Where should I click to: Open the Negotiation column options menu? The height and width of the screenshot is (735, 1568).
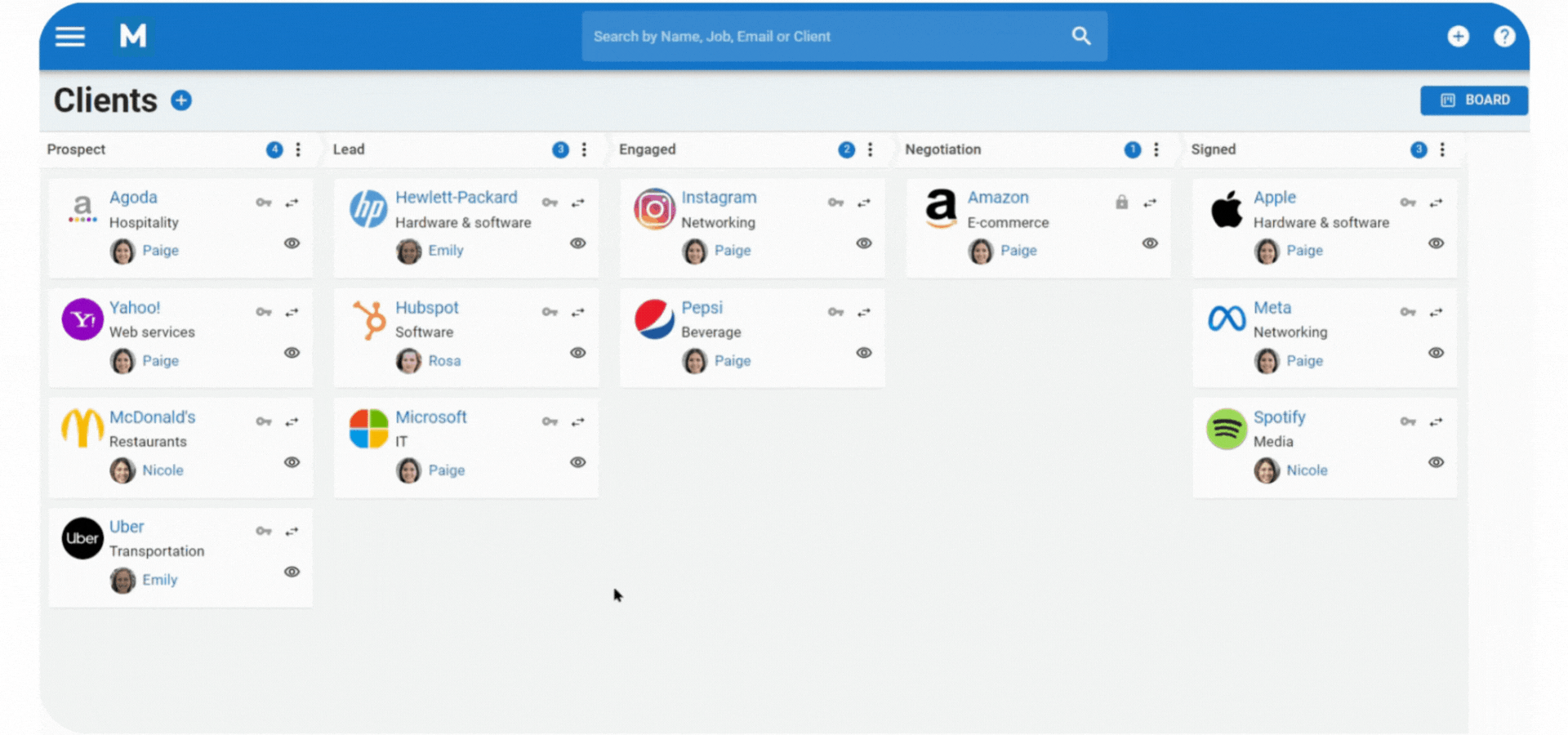(1156, 149)
